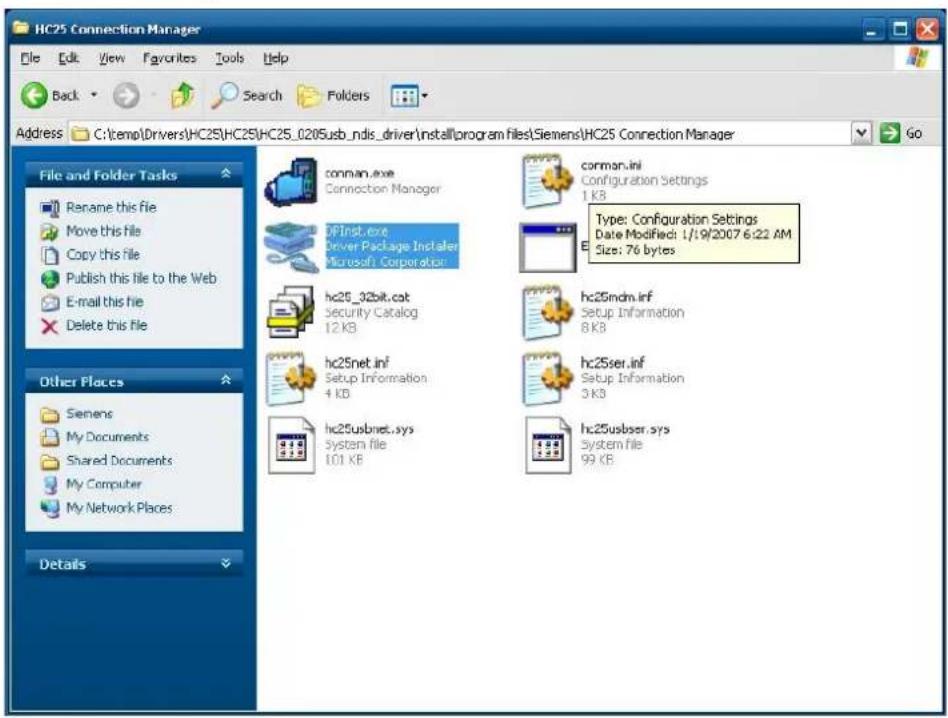948x718 pixels.
Task: Click E-mail this file link
Action: tap(105, 302)
